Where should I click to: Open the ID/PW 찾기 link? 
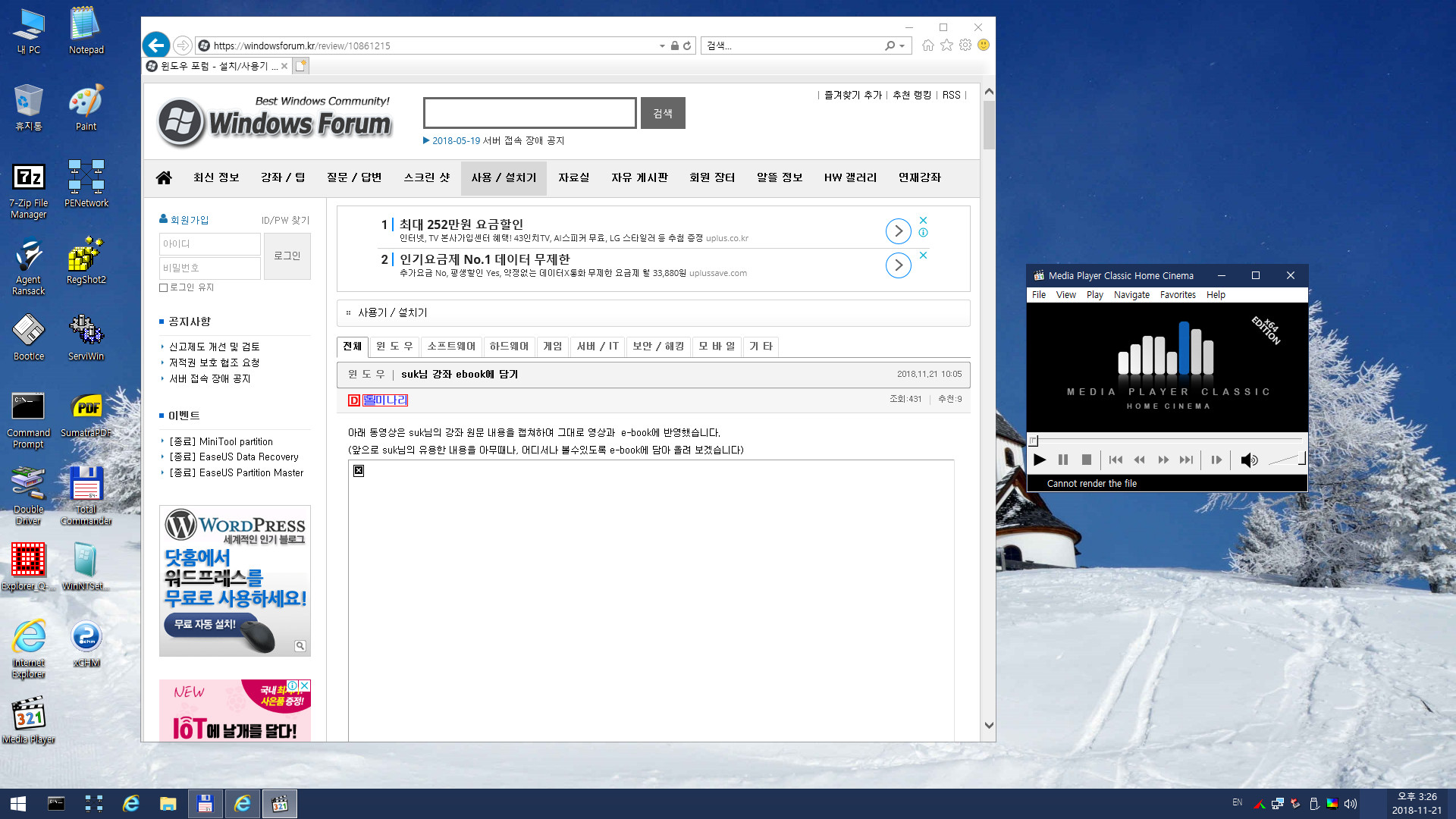click(286, 221)
